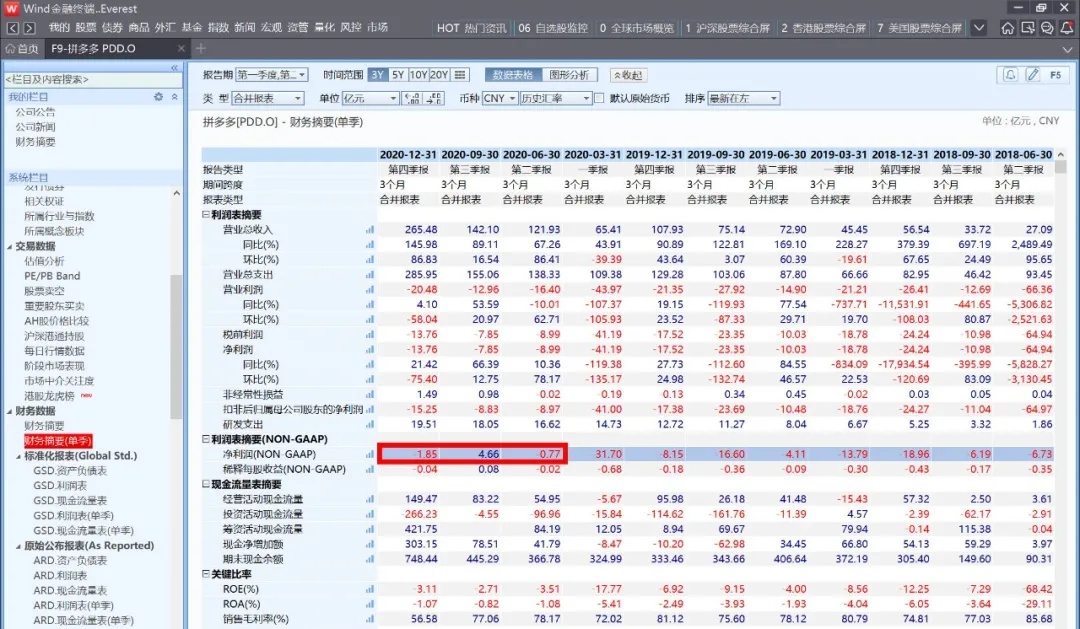
Task: Open the settings gear in 我的栏目 header
Action: point(158,97)
